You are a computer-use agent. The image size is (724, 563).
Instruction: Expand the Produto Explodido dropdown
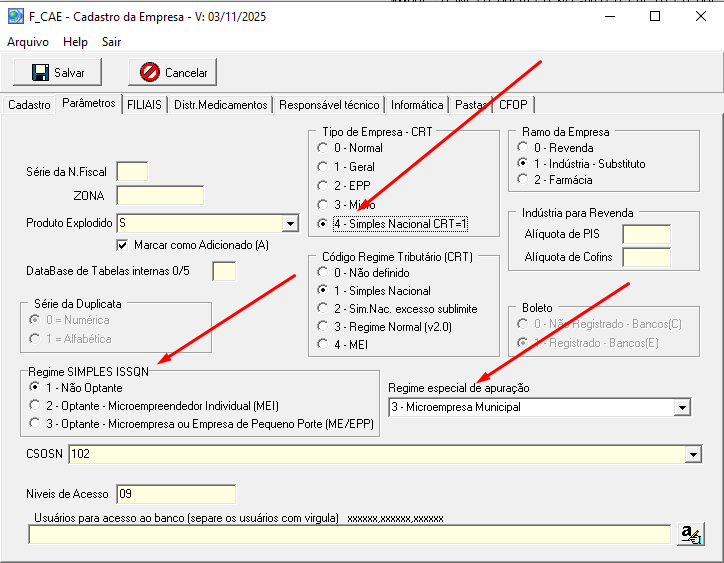tap(290, 224)
